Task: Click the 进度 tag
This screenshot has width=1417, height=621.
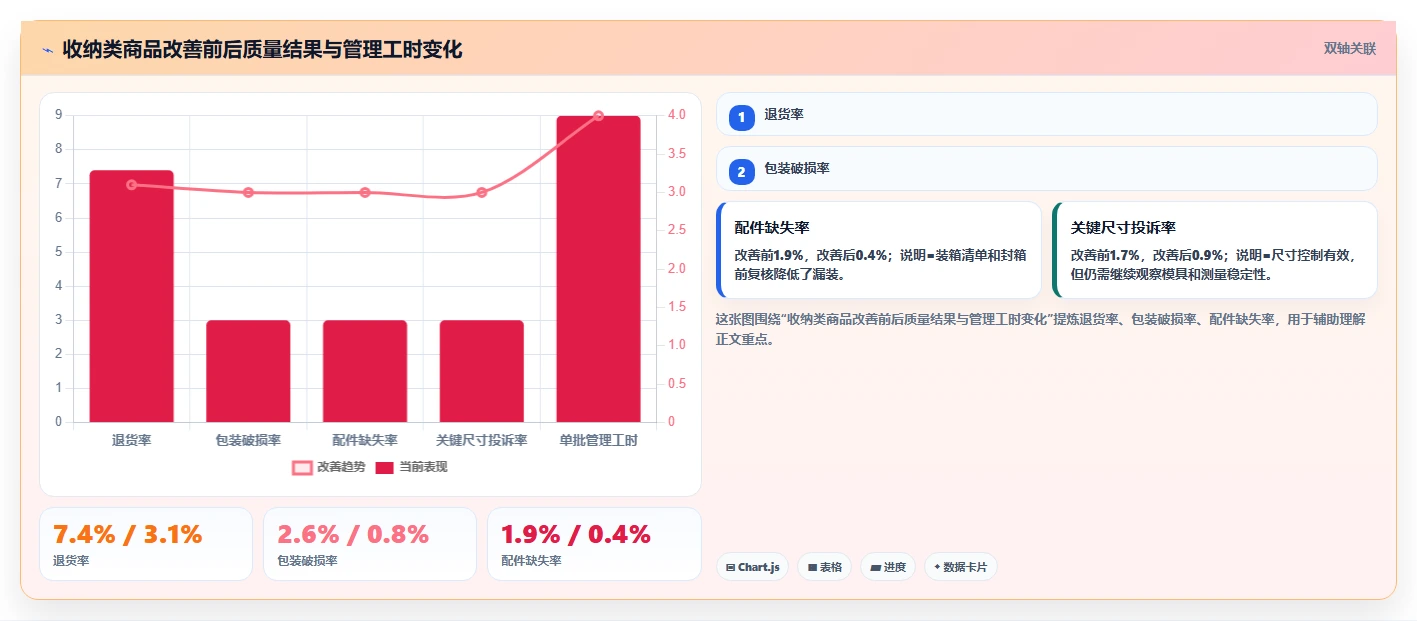Action: click(888, 567)
